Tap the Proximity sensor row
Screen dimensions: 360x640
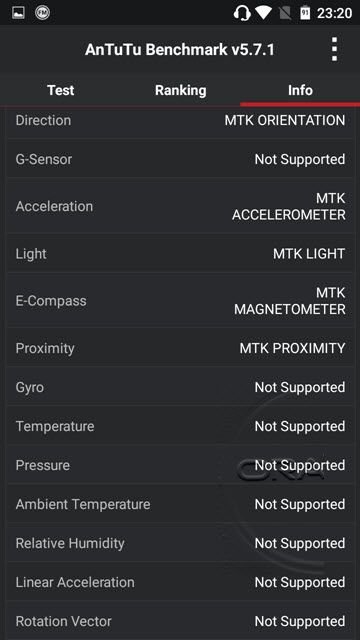(180, 348)
